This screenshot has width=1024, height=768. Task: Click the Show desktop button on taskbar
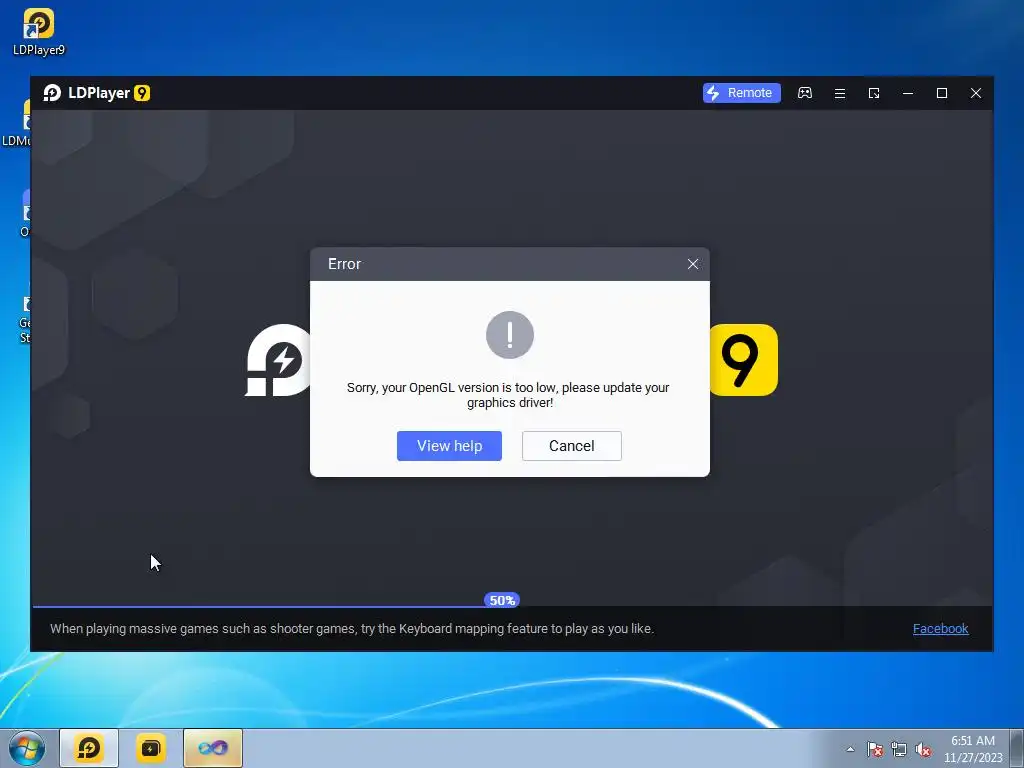[x=1017, y=748]
